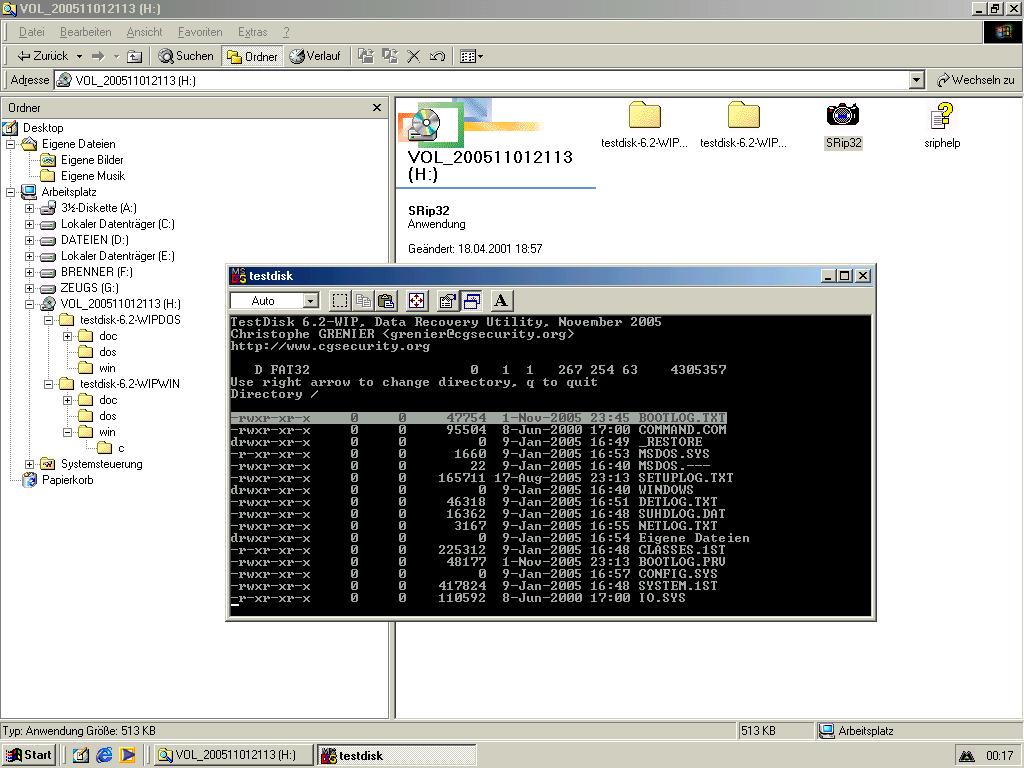Click the Delete X icon in Explorer toolbar
The width and height of the screenshot is (1024, 768).
coord(413,56)
